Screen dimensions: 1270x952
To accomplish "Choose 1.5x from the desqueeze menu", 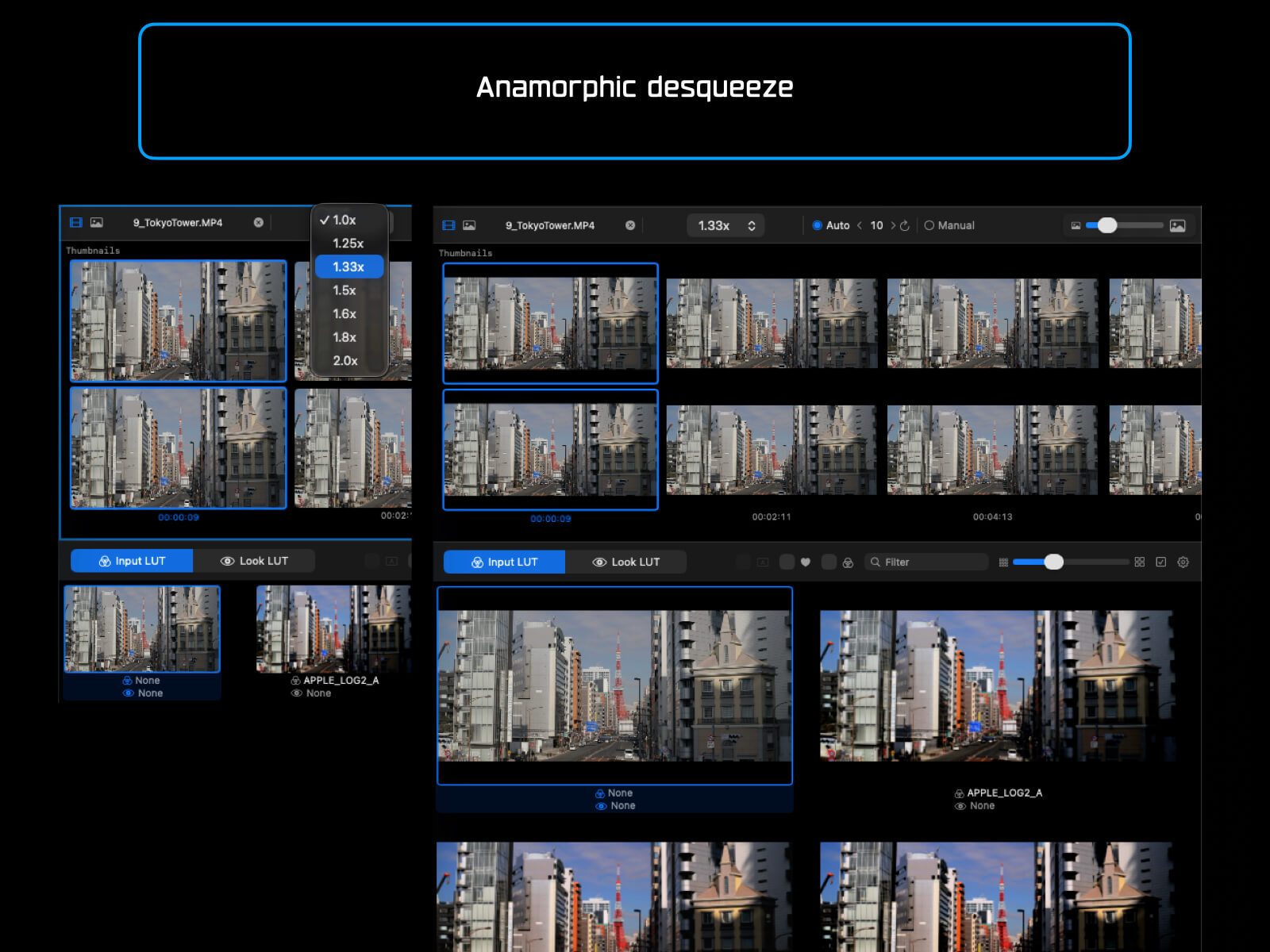I will [x=344, y=290].
